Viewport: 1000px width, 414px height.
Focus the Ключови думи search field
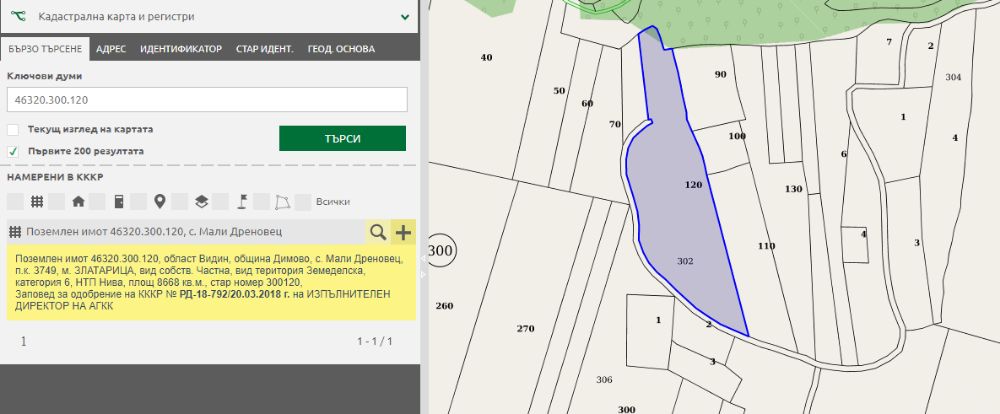point(207,100)
